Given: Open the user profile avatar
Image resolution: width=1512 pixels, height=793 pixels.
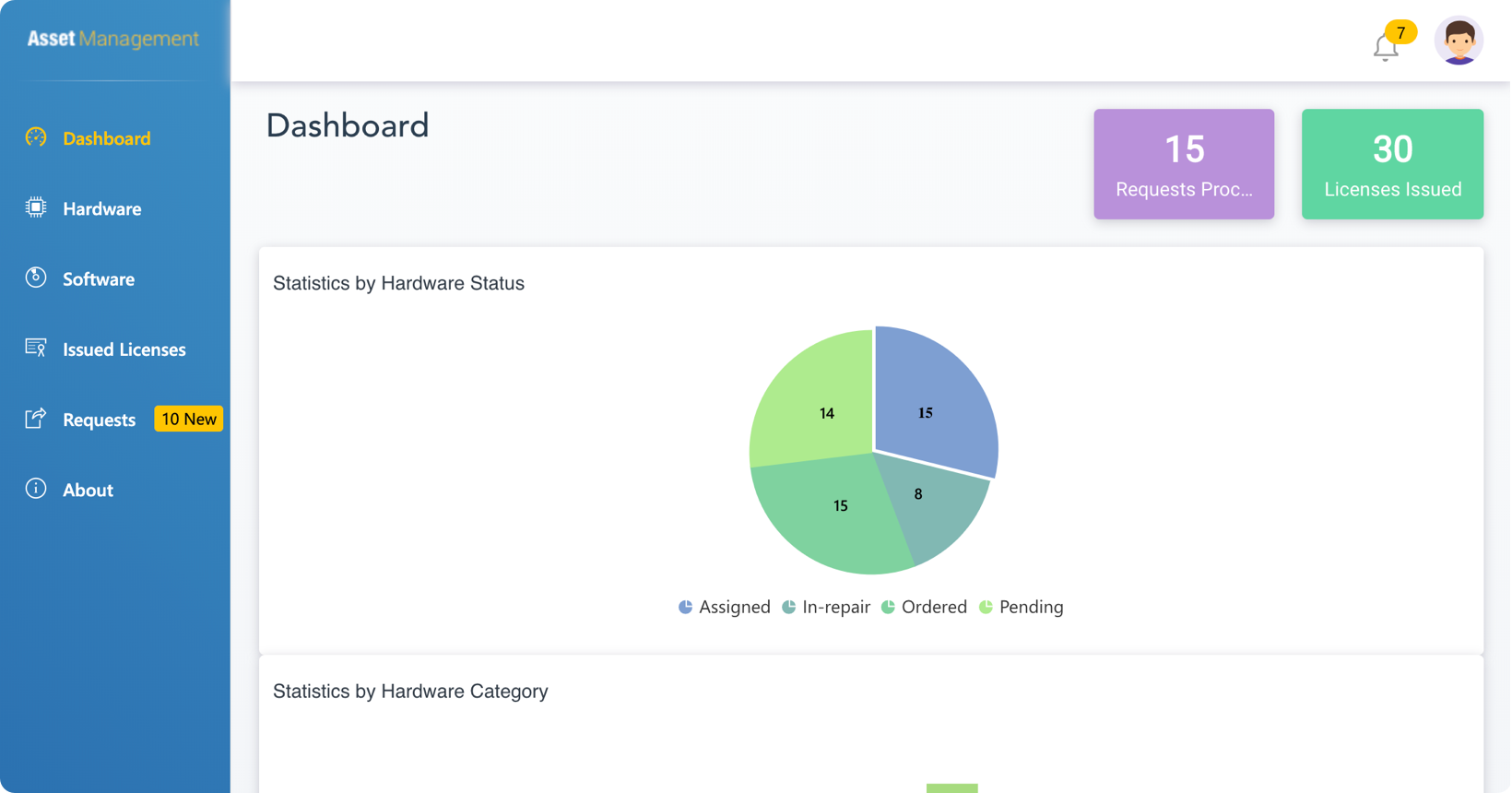Looking at the screenshot, I should [x=1458, y=41].
